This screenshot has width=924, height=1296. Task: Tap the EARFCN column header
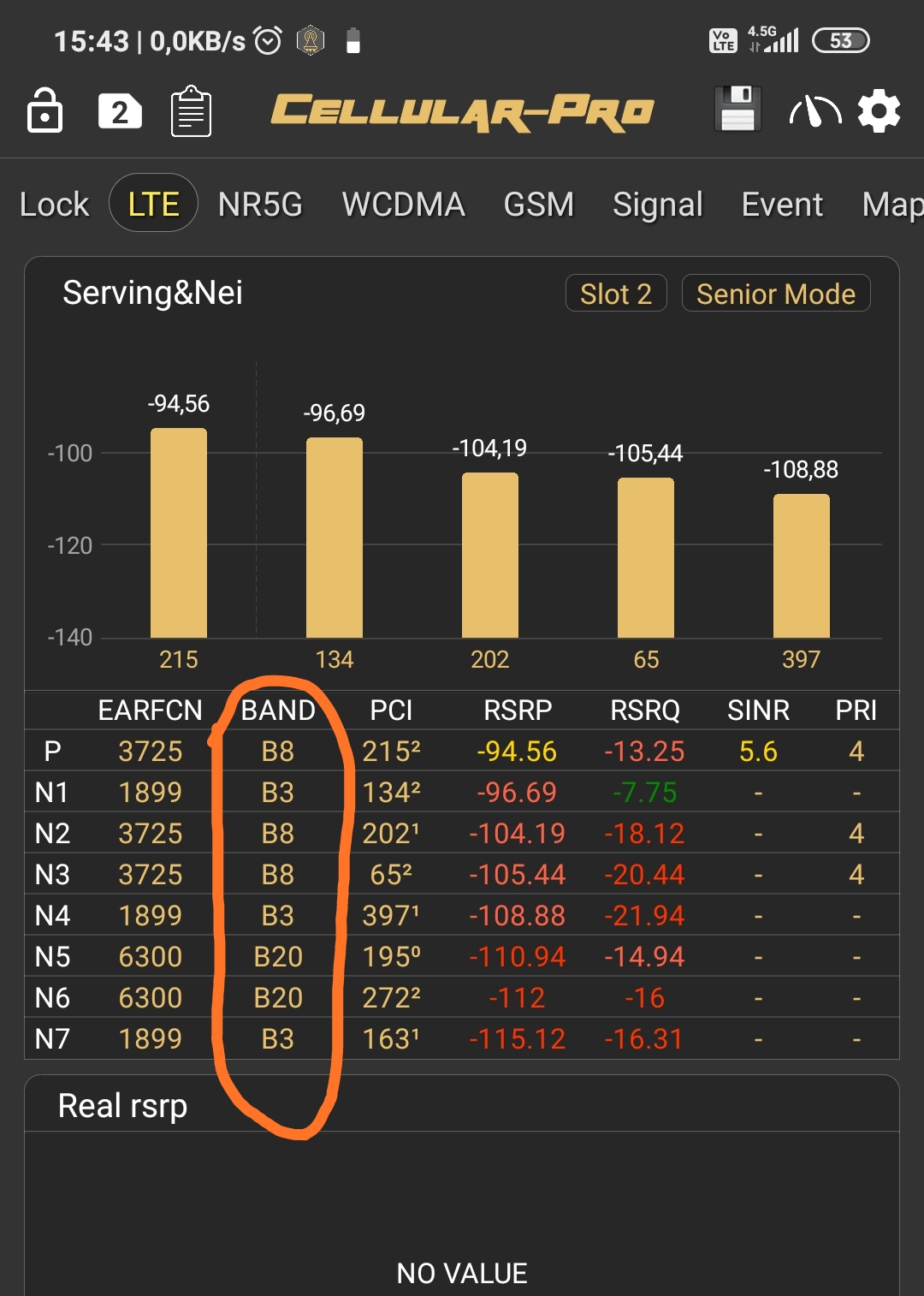151,710
